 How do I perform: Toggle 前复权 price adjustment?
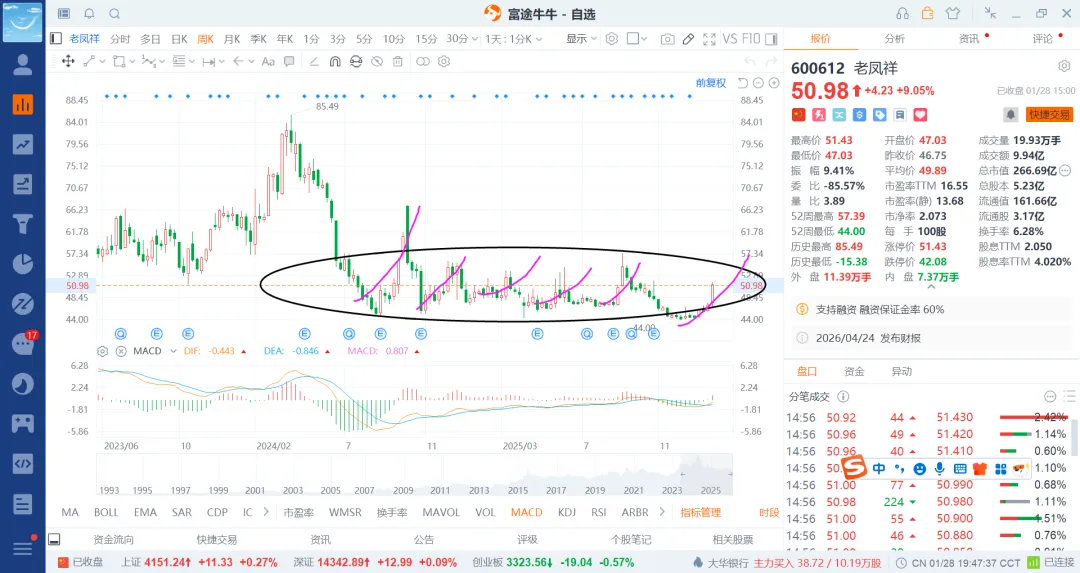(x=711, y=83)
